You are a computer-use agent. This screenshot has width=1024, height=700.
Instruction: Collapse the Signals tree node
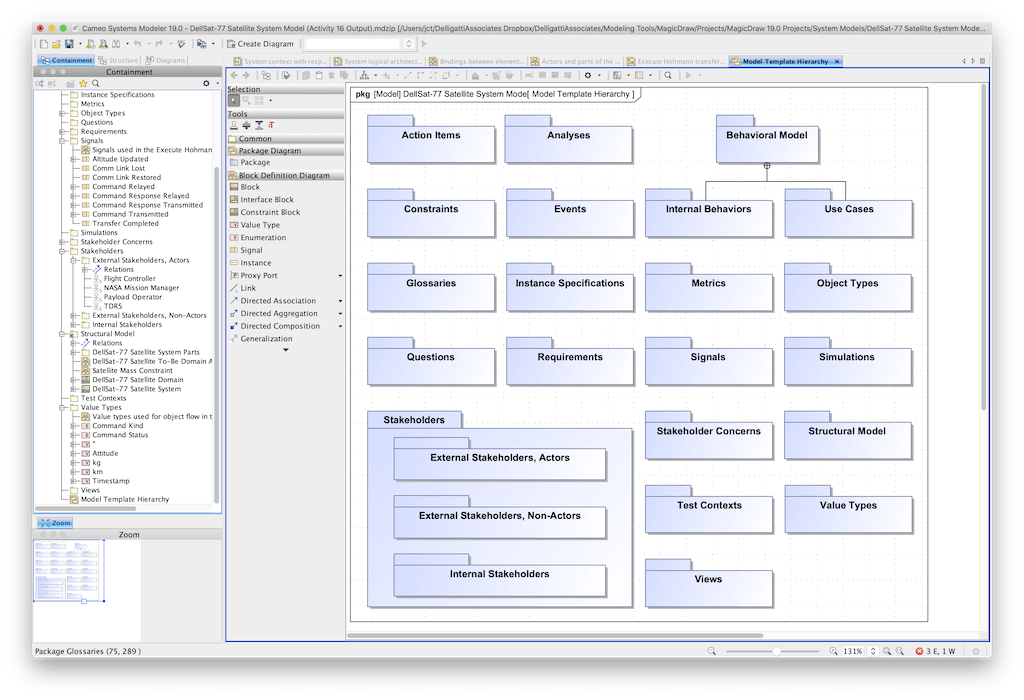(x=64, y=141)
